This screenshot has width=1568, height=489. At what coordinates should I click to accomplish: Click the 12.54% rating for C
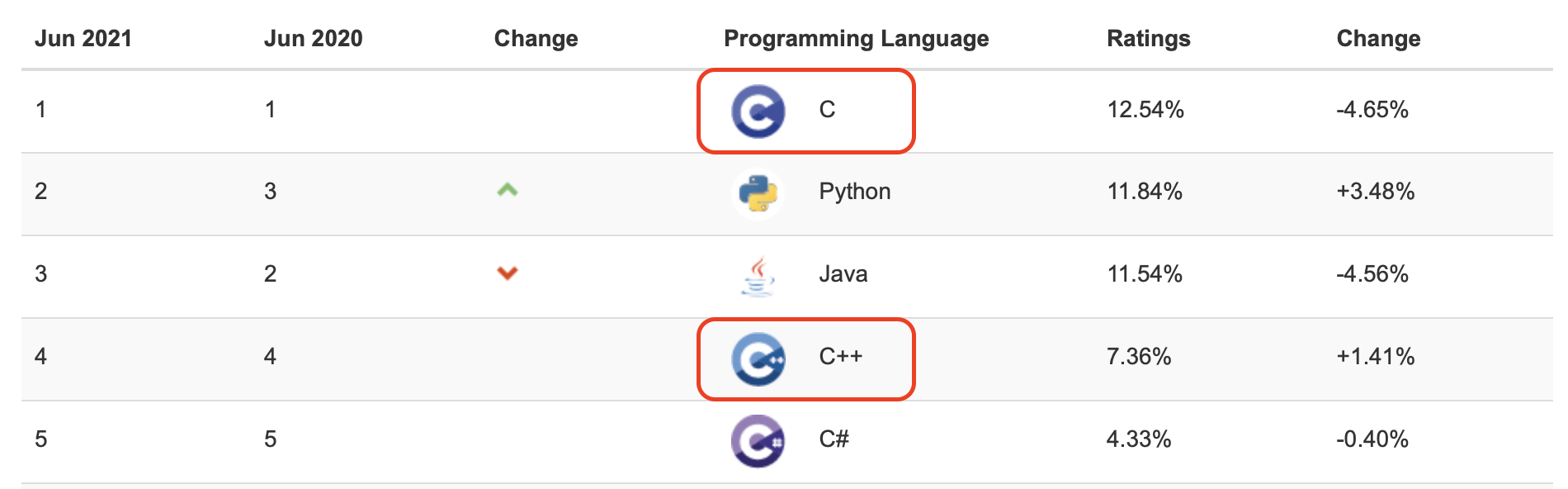[x=1145, y=109]
